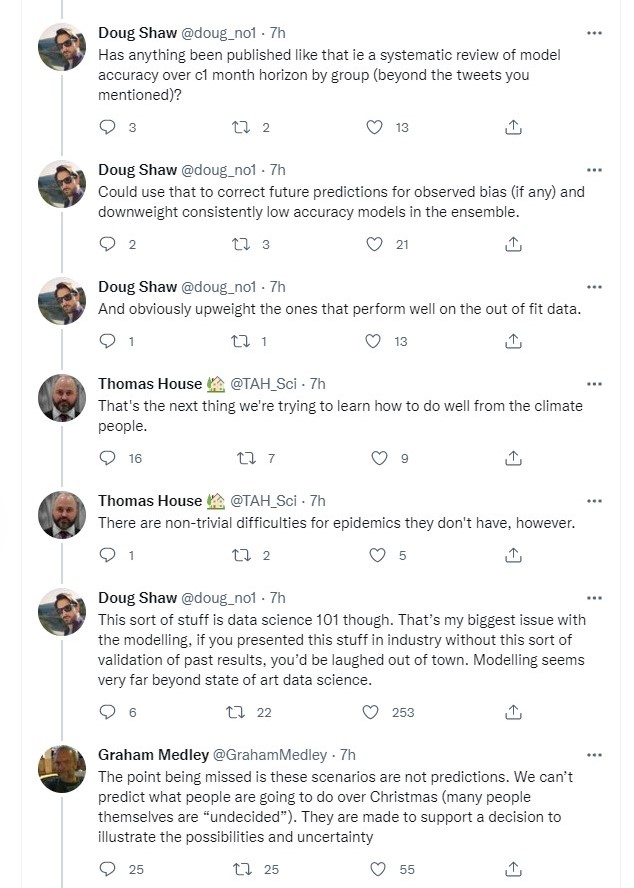
Task: Reply to Graham Medley's scenarios tweet
Action: click(109, 869)
